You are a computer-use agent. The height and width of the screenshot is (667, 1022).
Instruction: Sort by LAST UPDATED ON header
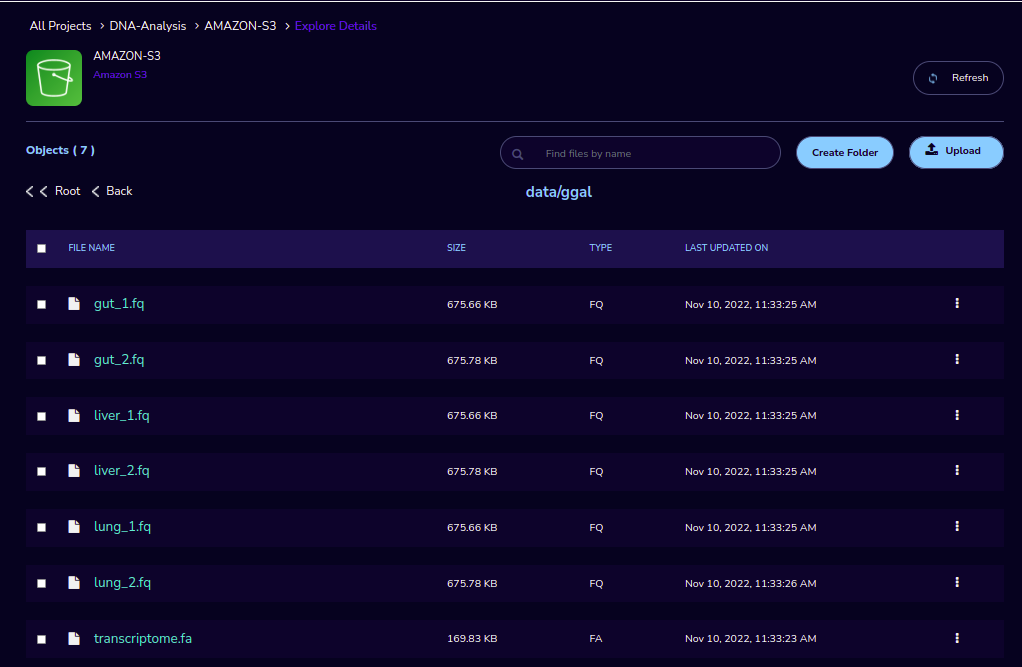pyautogui.click(x=726, y=248)
